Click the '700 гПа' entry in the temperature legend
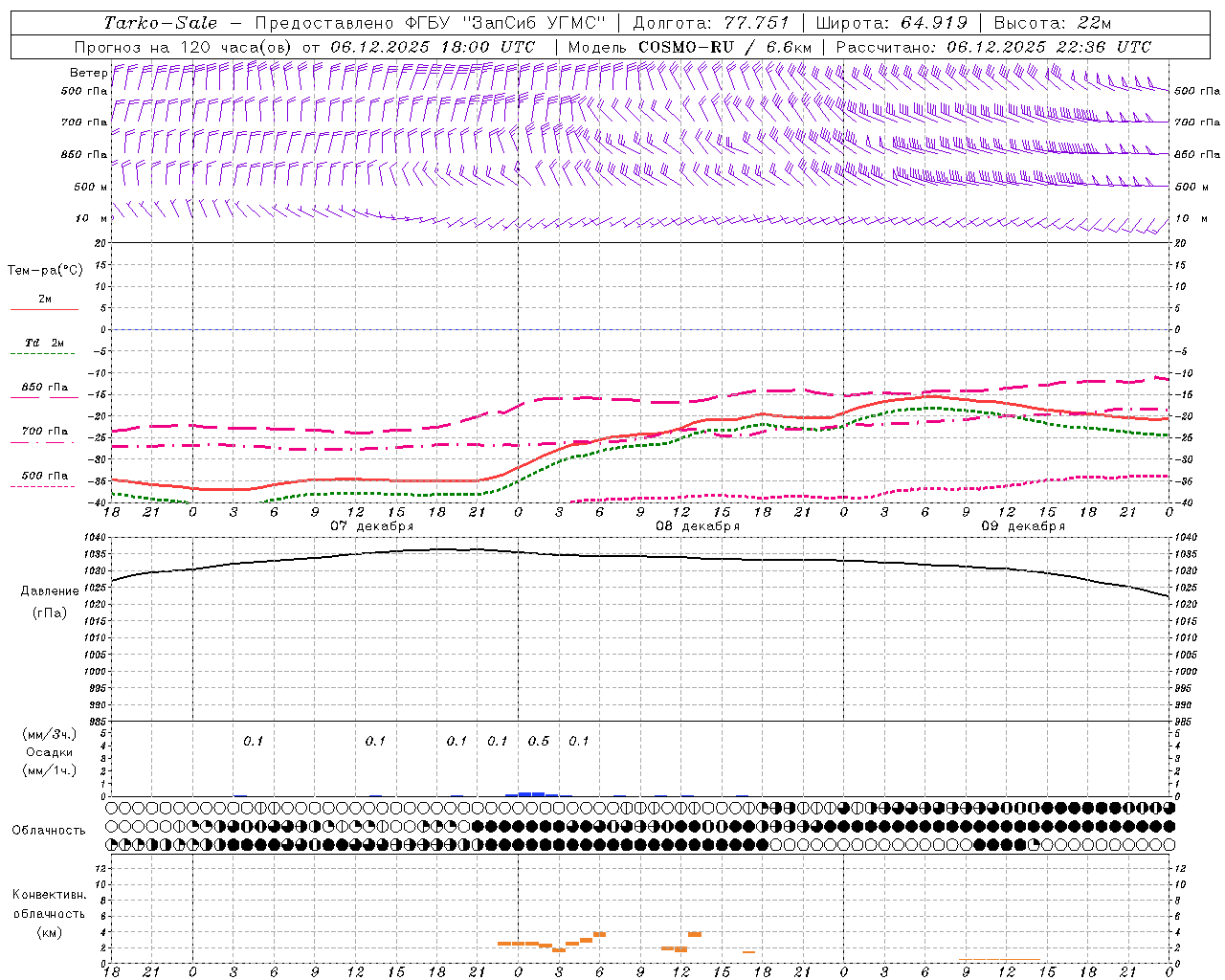Image resolution: width=1225 pixels, height=980 pixels. pos(45,432)
